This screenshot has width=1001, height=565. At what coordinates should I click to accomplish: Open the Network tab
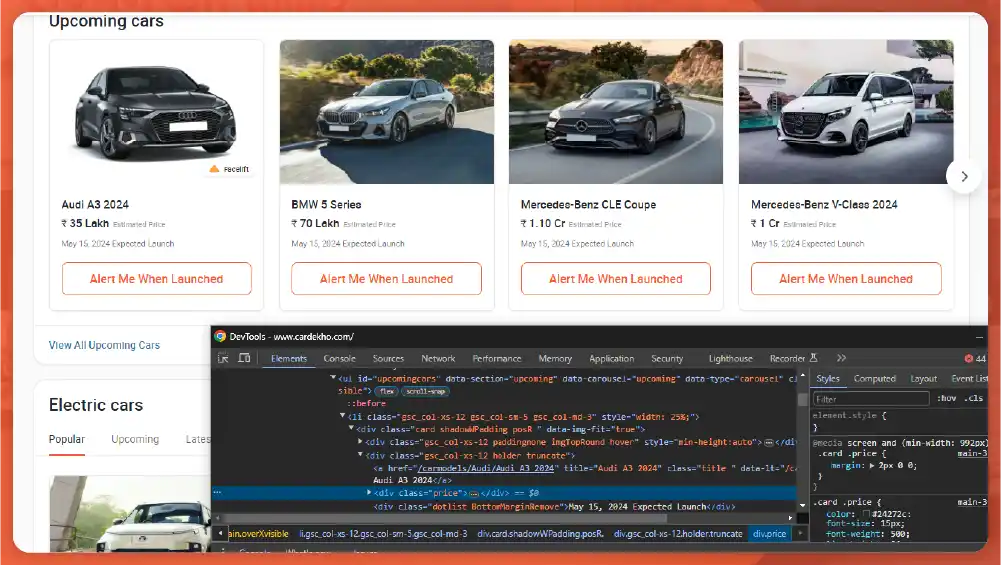pos(438,359)
